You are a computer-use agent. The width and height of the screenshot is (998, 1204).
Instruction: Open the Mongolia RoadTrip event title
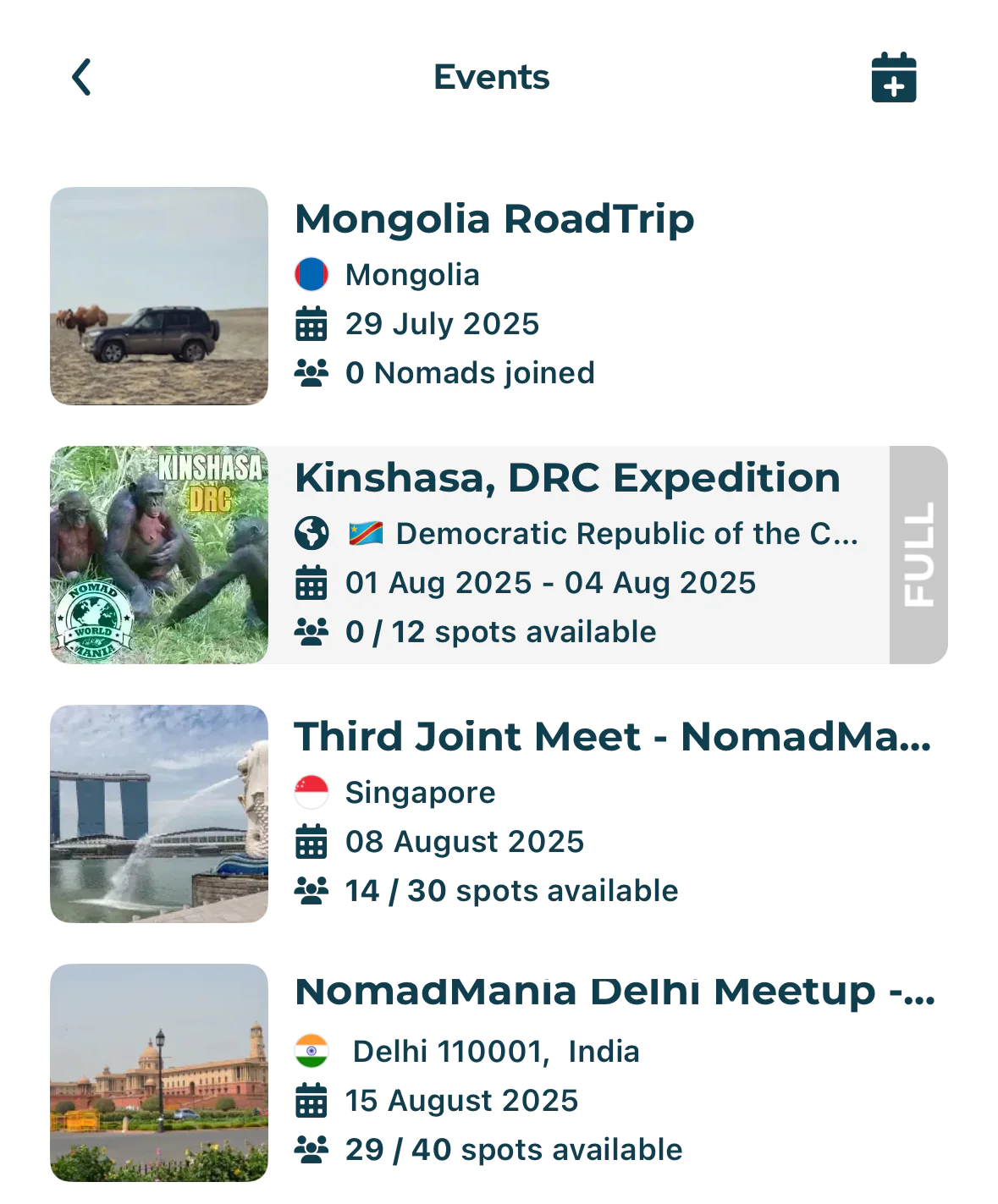tap(494, 219)
